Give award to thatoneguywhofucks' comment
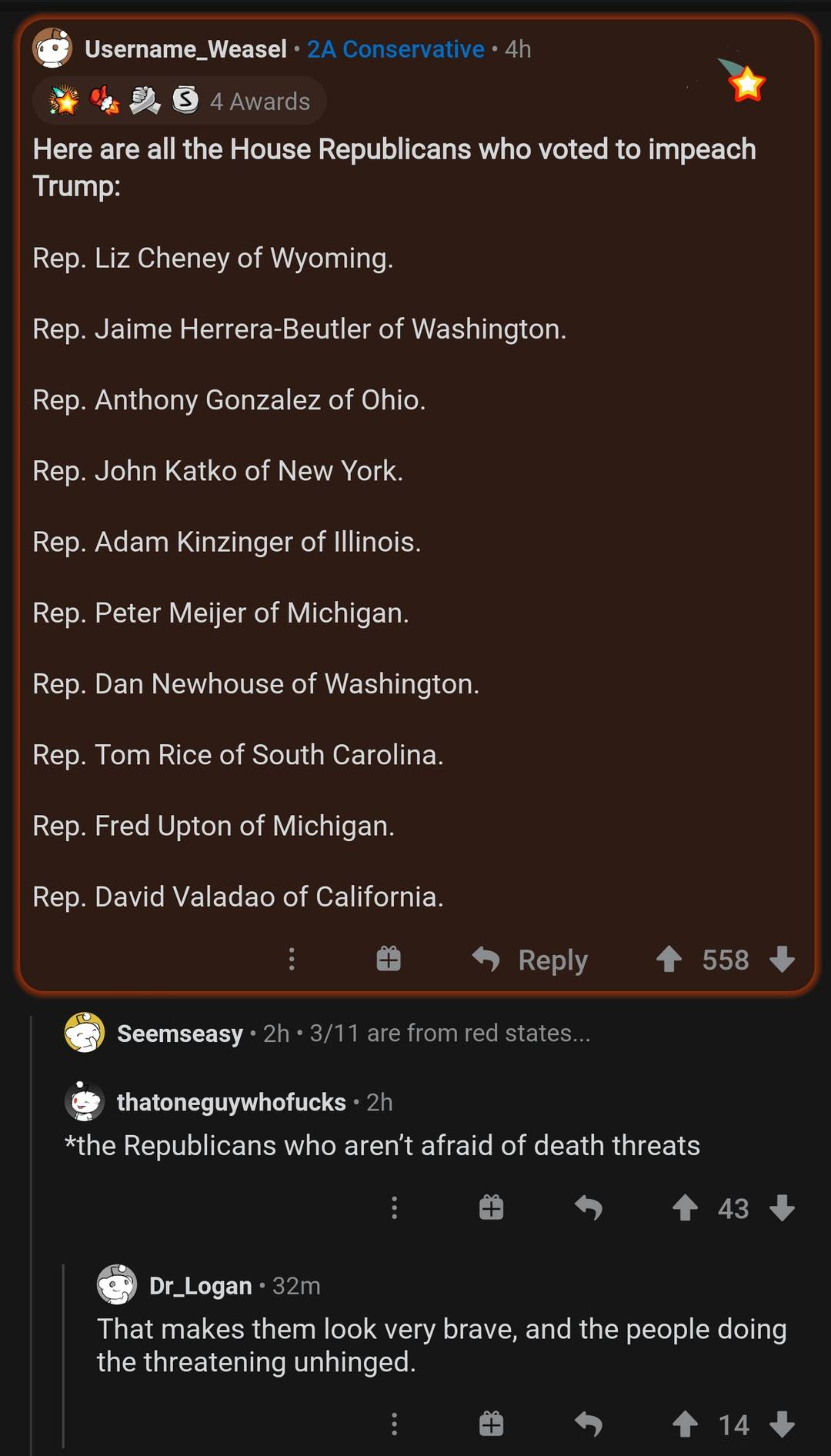This screenshot has height=1456, width=831. point(491,1207)
